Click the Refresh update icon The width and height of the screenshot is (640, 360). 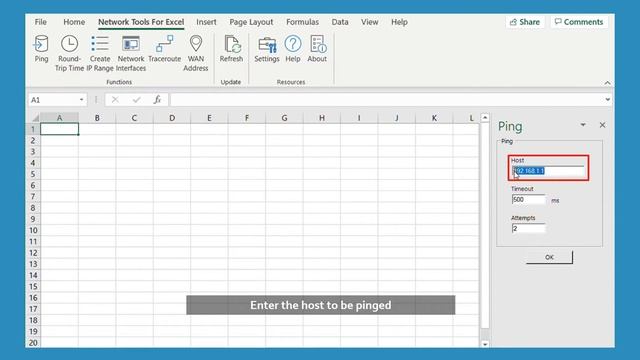click(x=231, y=49)
